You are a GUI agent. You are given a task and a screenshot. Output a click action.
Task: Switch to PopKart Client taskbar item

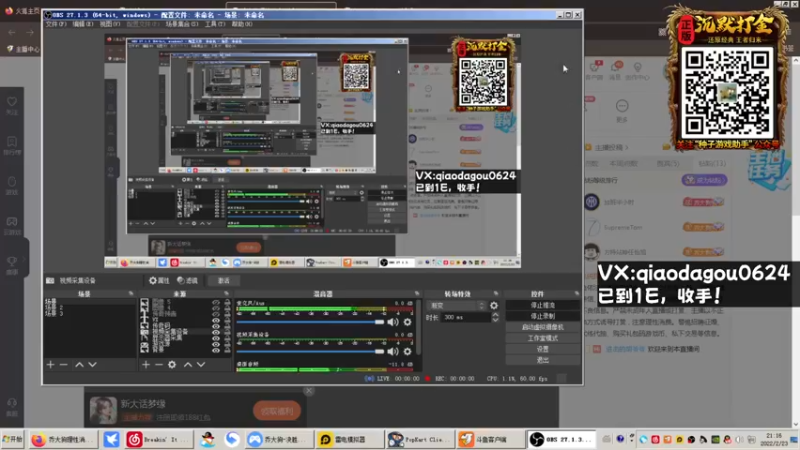(420, 439)
